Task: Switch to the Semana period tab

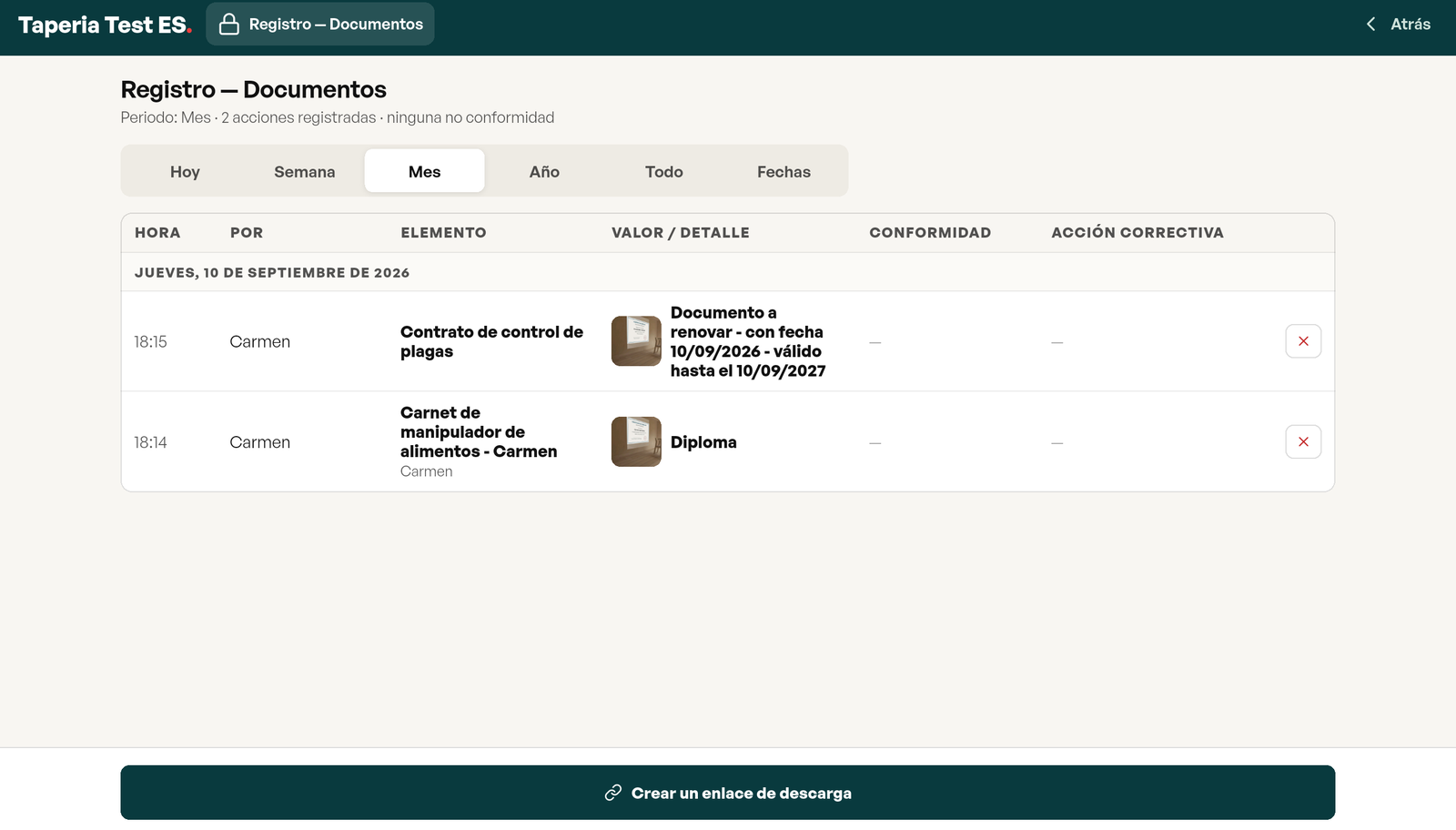Action: [x=305, y=171]
